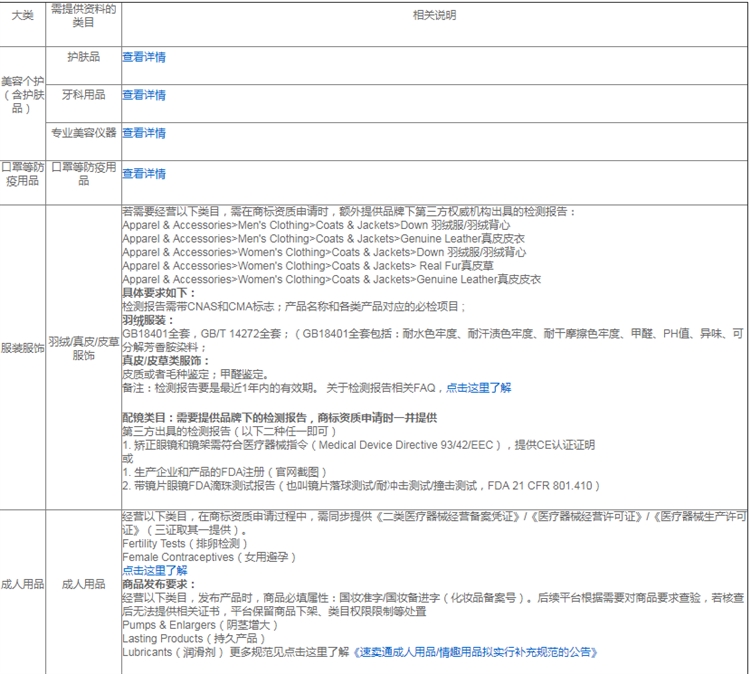Click the 羽绒服装 heading
Image resolution: width=750 pixels, height=674 pixels.
pyautogui.click(x=148, y=320)
